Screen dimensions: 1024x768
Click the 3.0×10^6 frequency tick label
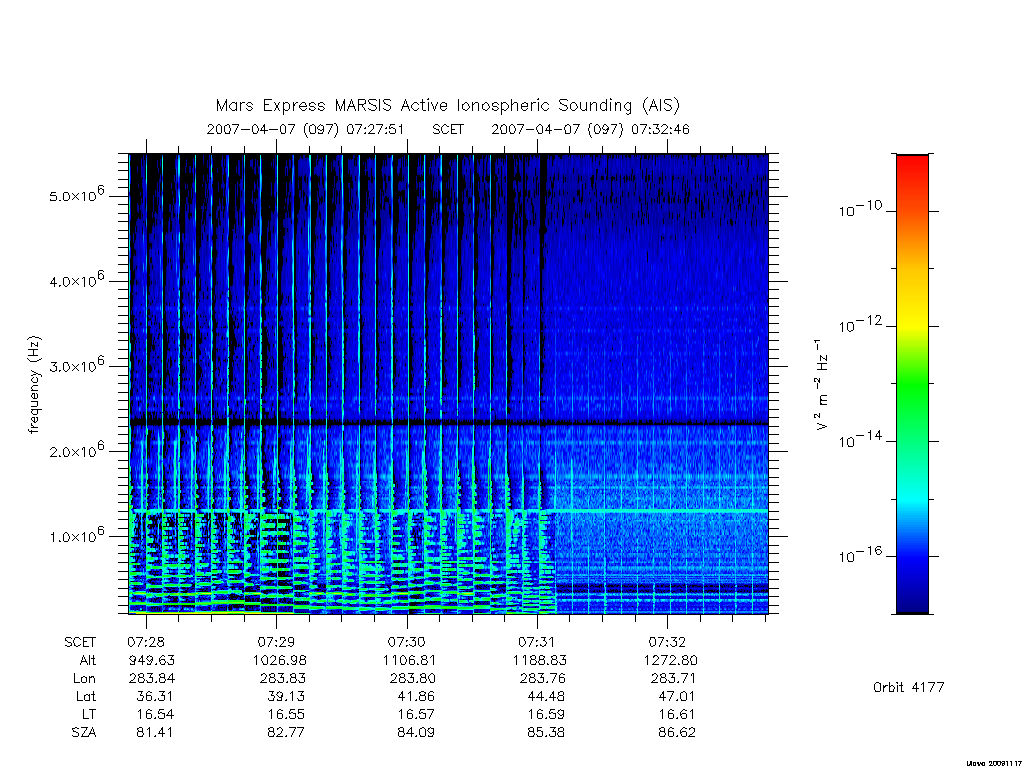click(76, 364)
